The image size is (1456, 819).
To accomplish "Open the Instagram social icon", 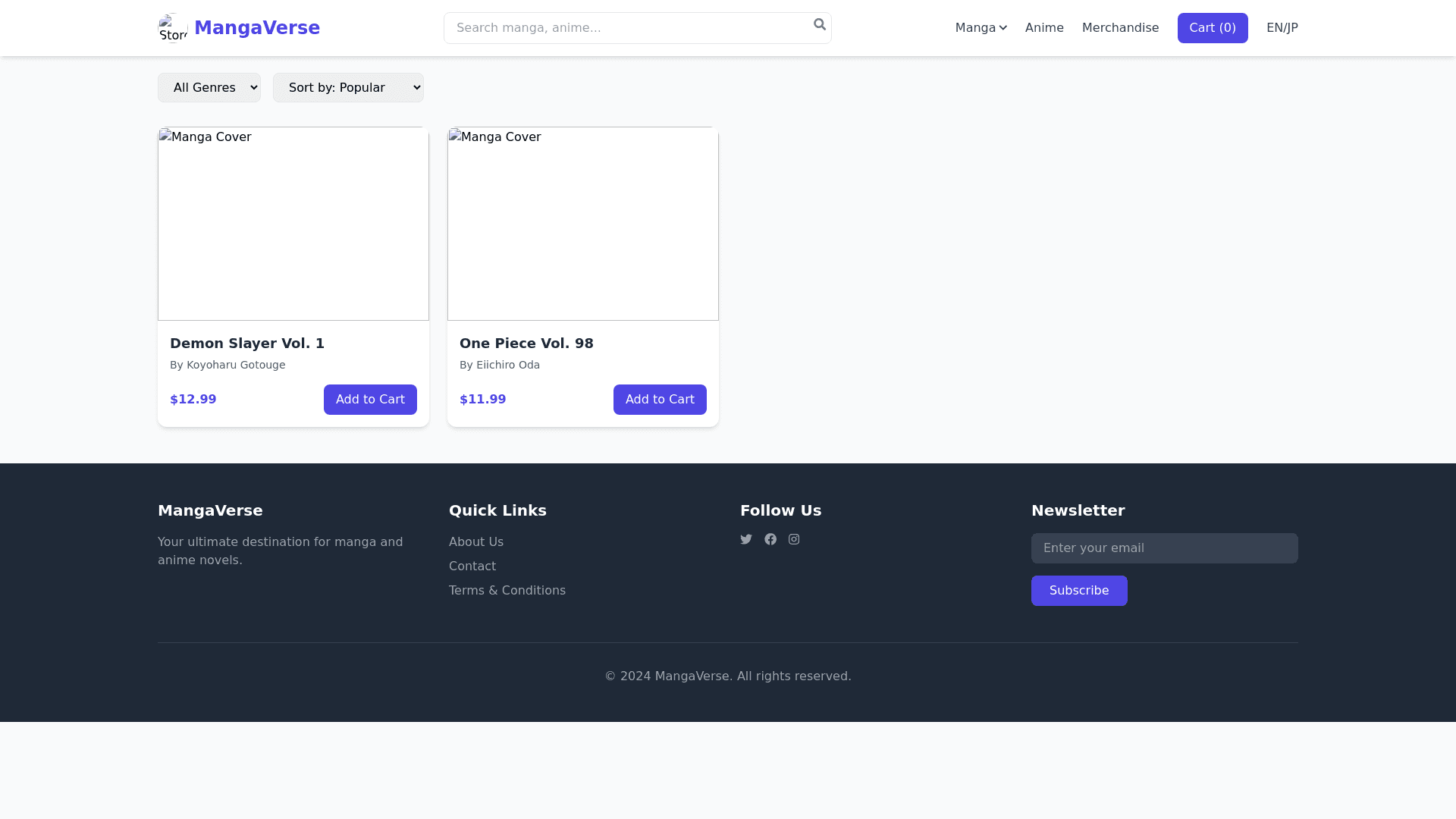I will click(794, 539).
